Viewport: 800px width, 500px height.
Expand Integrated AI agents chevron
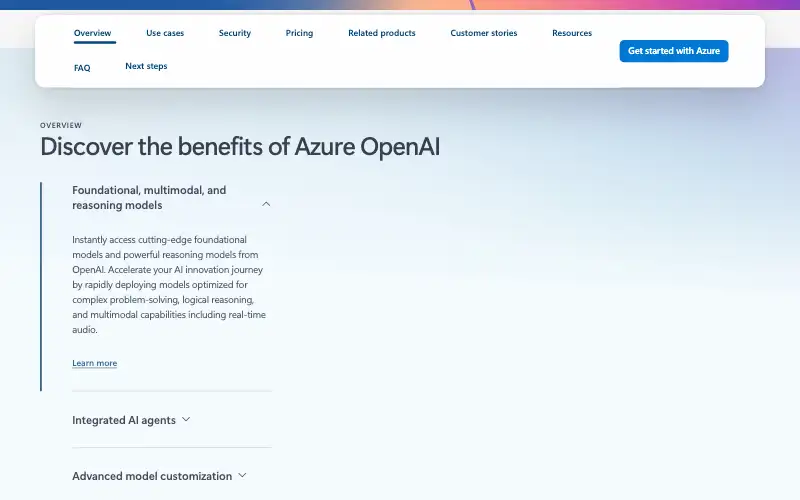(186, 419)
